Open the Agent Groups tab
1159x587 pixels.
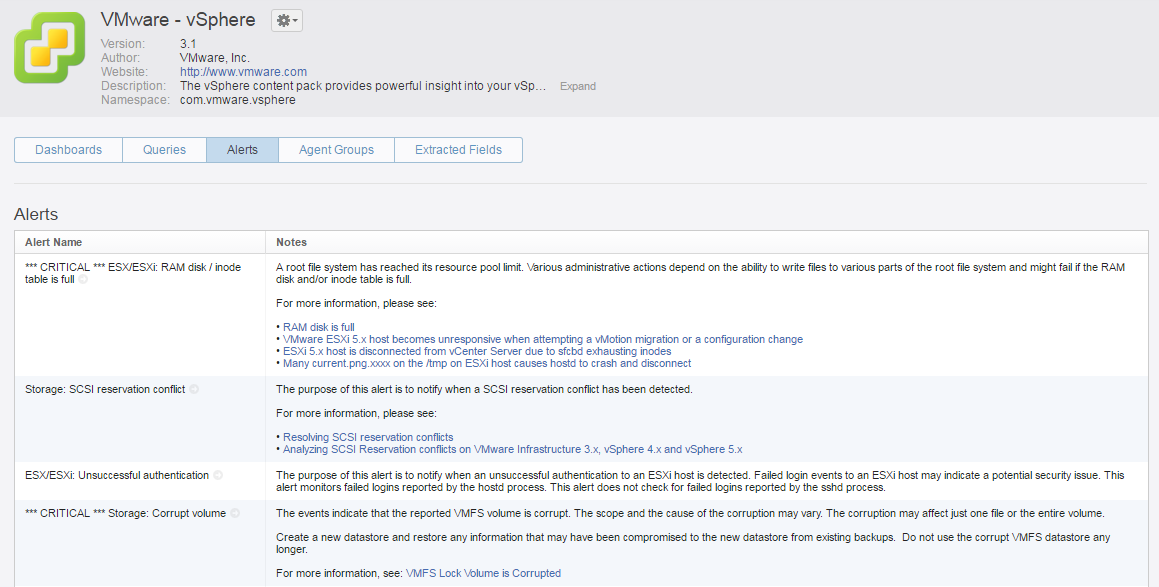[336, 149]
